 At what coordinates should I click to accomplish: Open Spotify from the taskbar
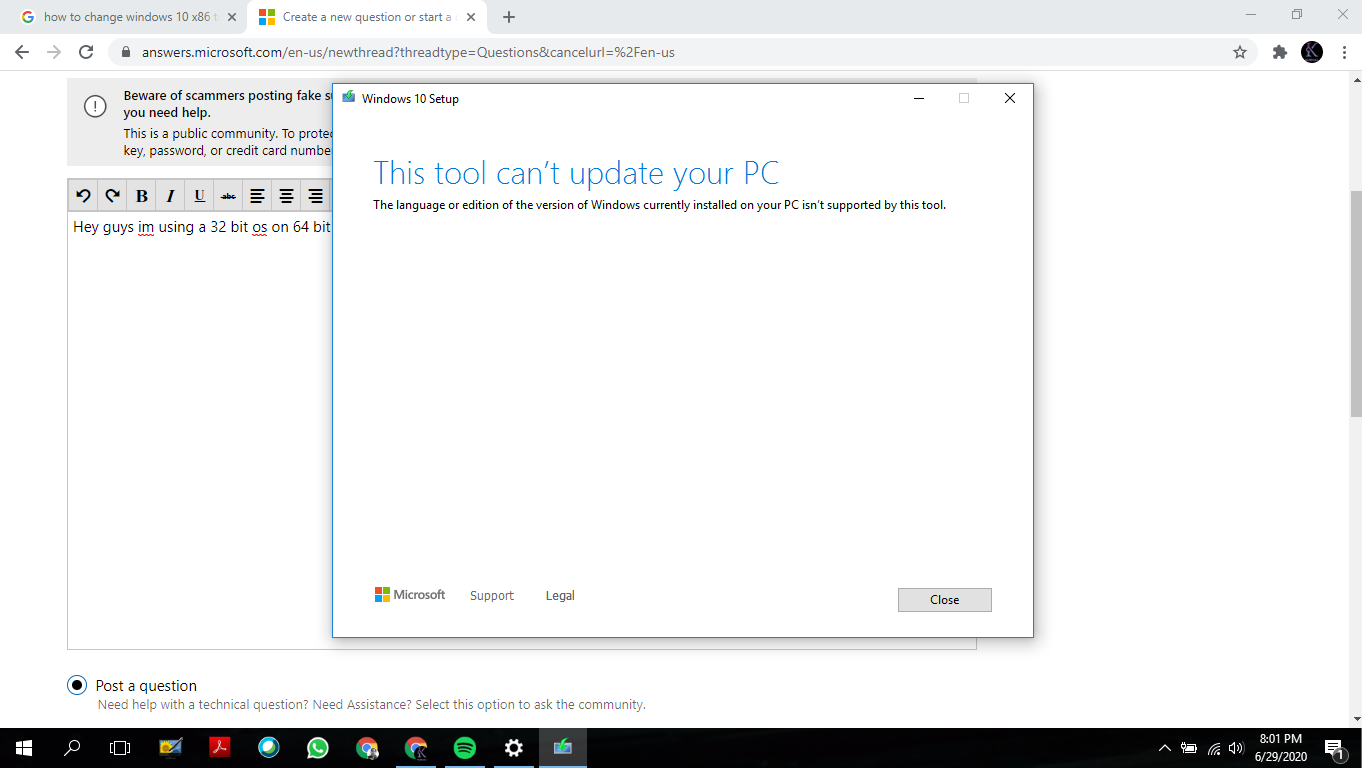(x=464, y=747)
